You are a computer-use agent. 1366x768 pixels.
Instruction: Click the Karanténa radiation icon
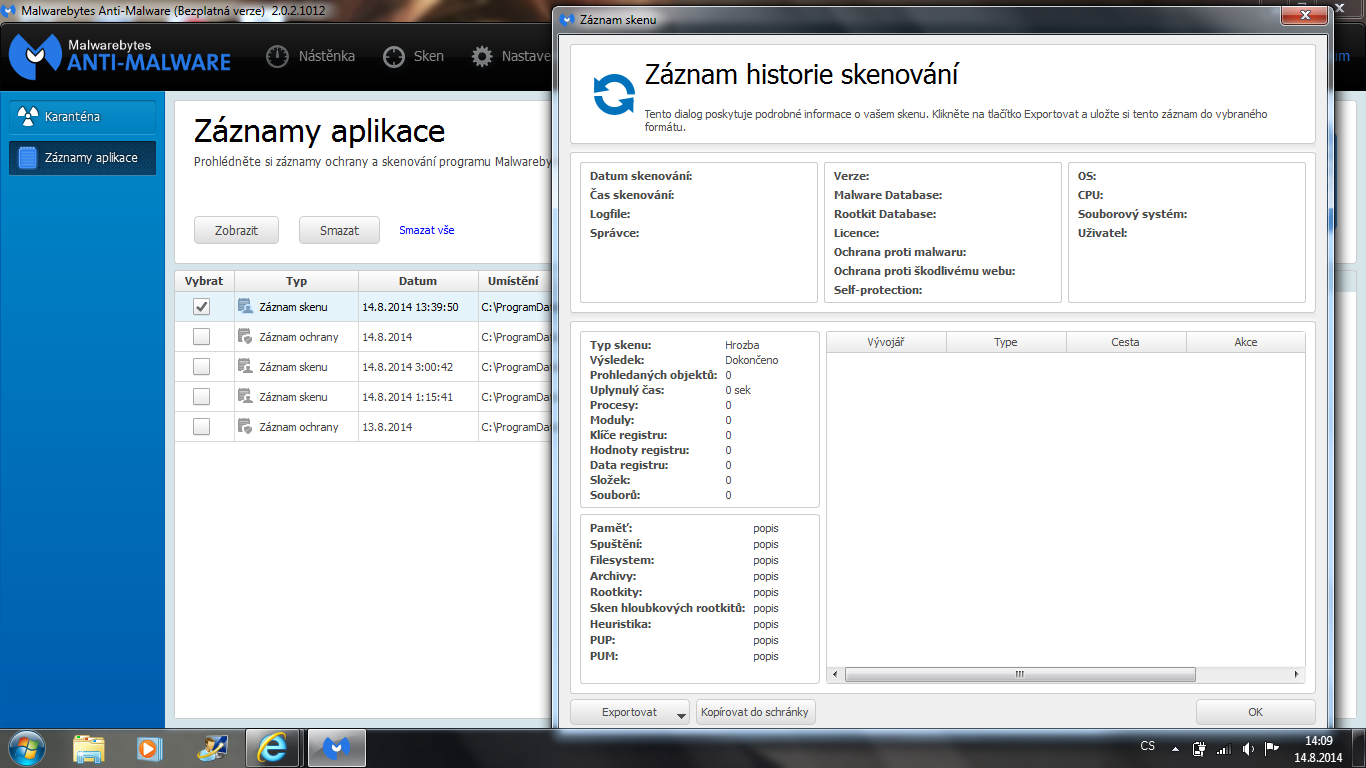[x=28, y=117]
